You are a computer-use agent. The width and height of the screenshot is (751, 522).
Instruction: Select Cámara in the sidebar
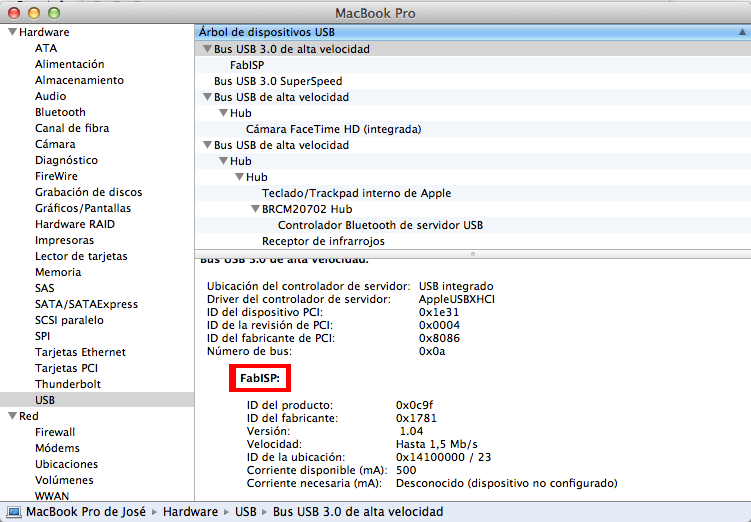(55, 144)
